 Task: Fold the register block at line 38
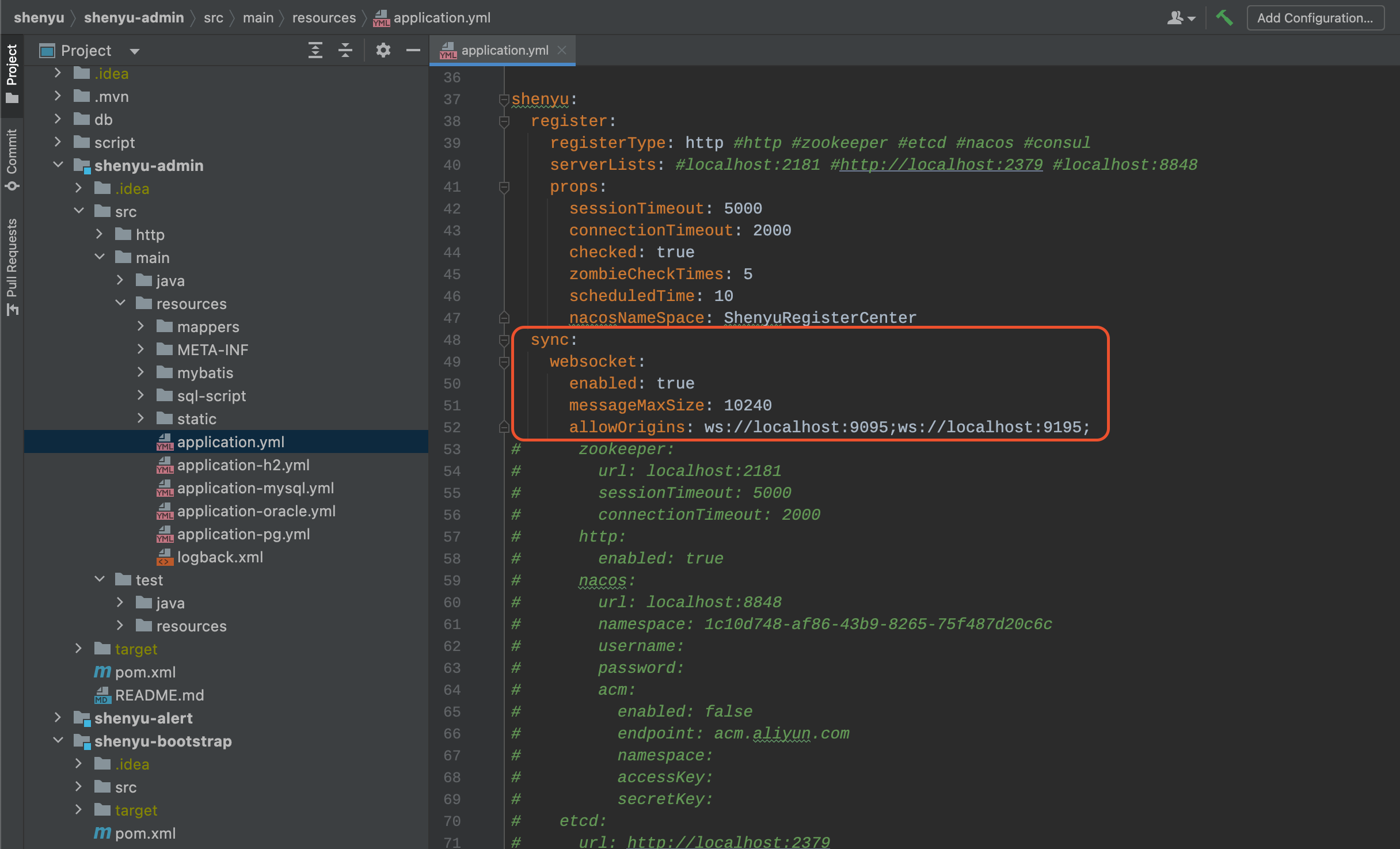click(x=504, y=121)
